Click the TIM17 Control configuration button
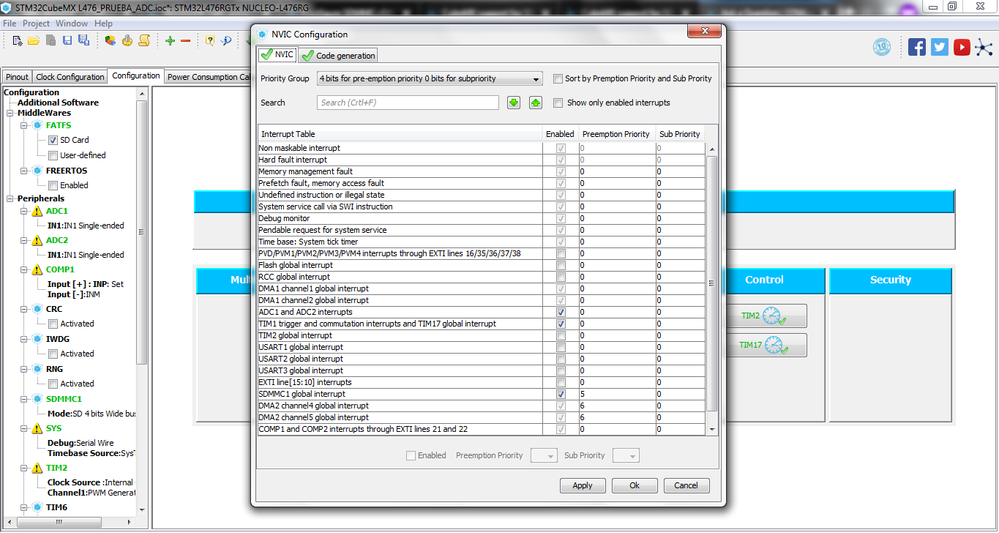 (x=762, y=345)
